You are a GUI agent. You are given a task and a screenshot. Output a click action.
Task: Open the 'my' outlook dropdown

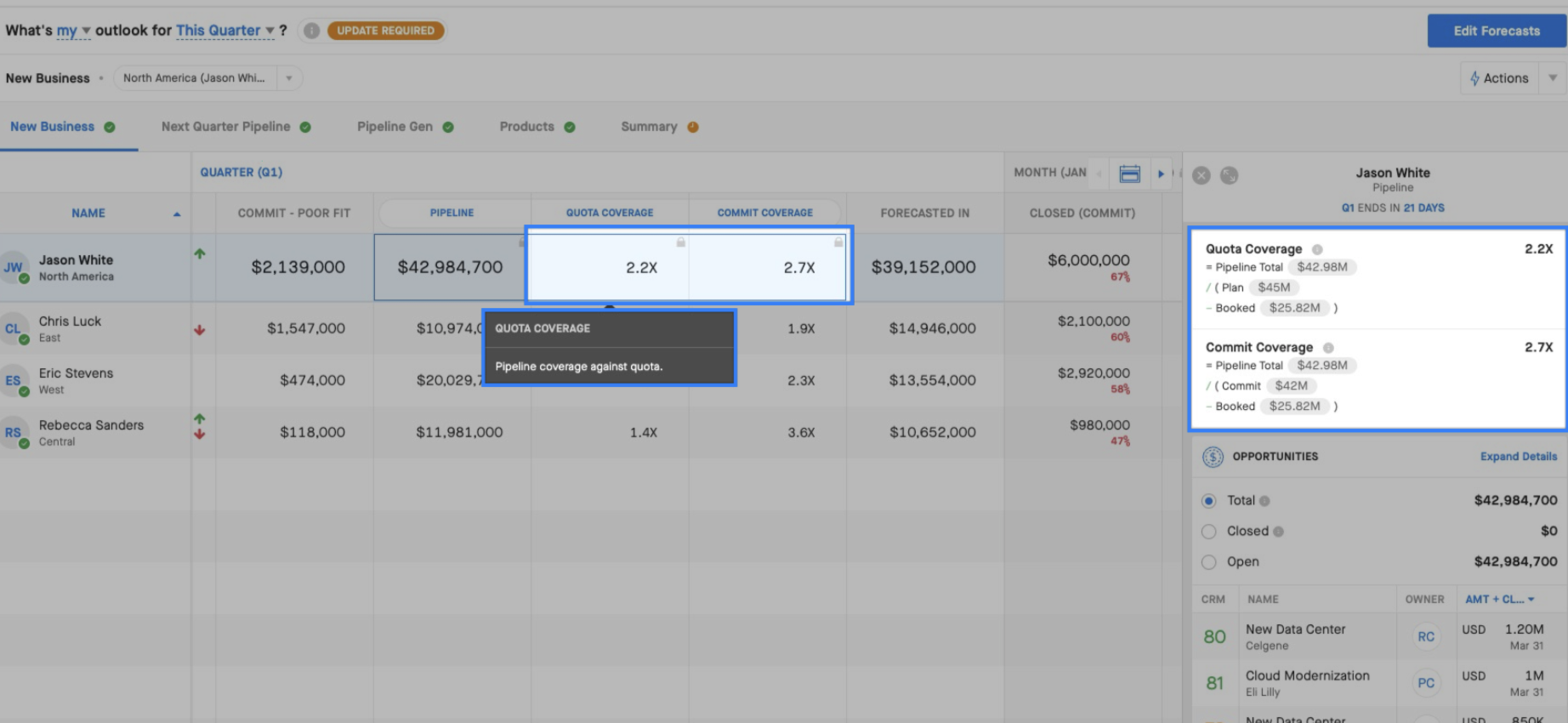[x=74, y=31]
